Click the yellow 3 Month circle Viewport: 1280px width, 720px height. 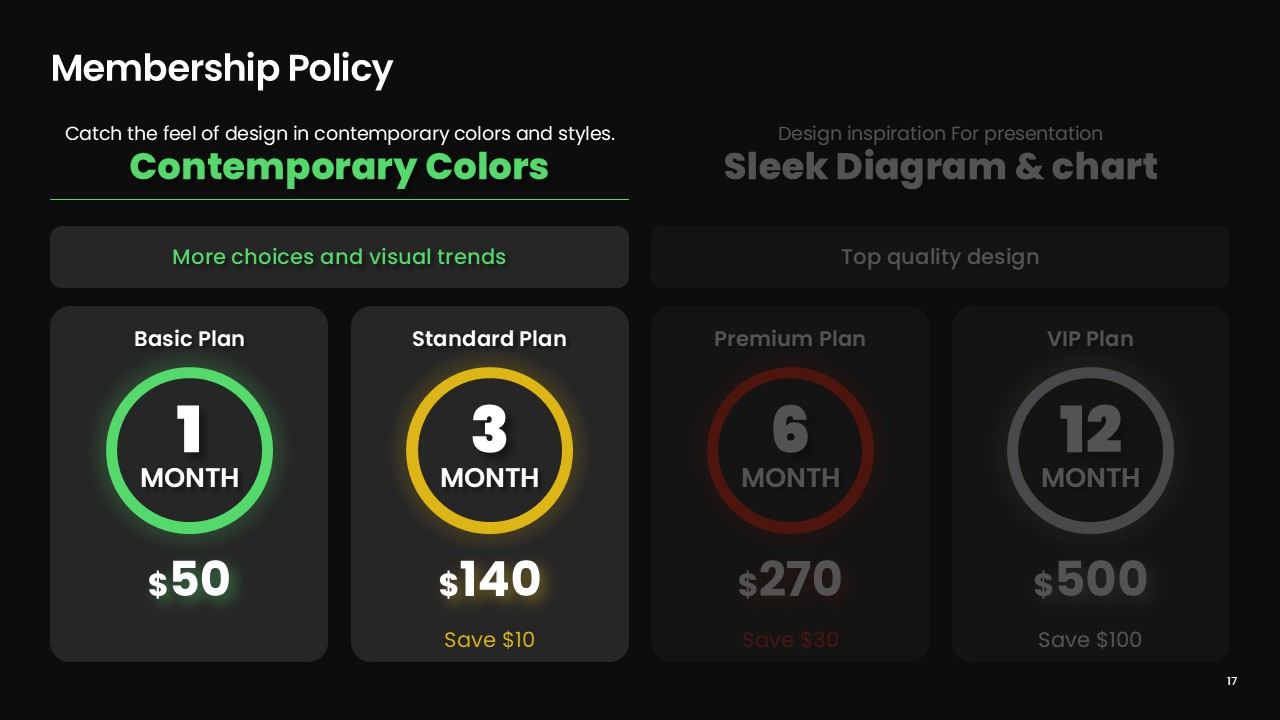click(489, 450)
